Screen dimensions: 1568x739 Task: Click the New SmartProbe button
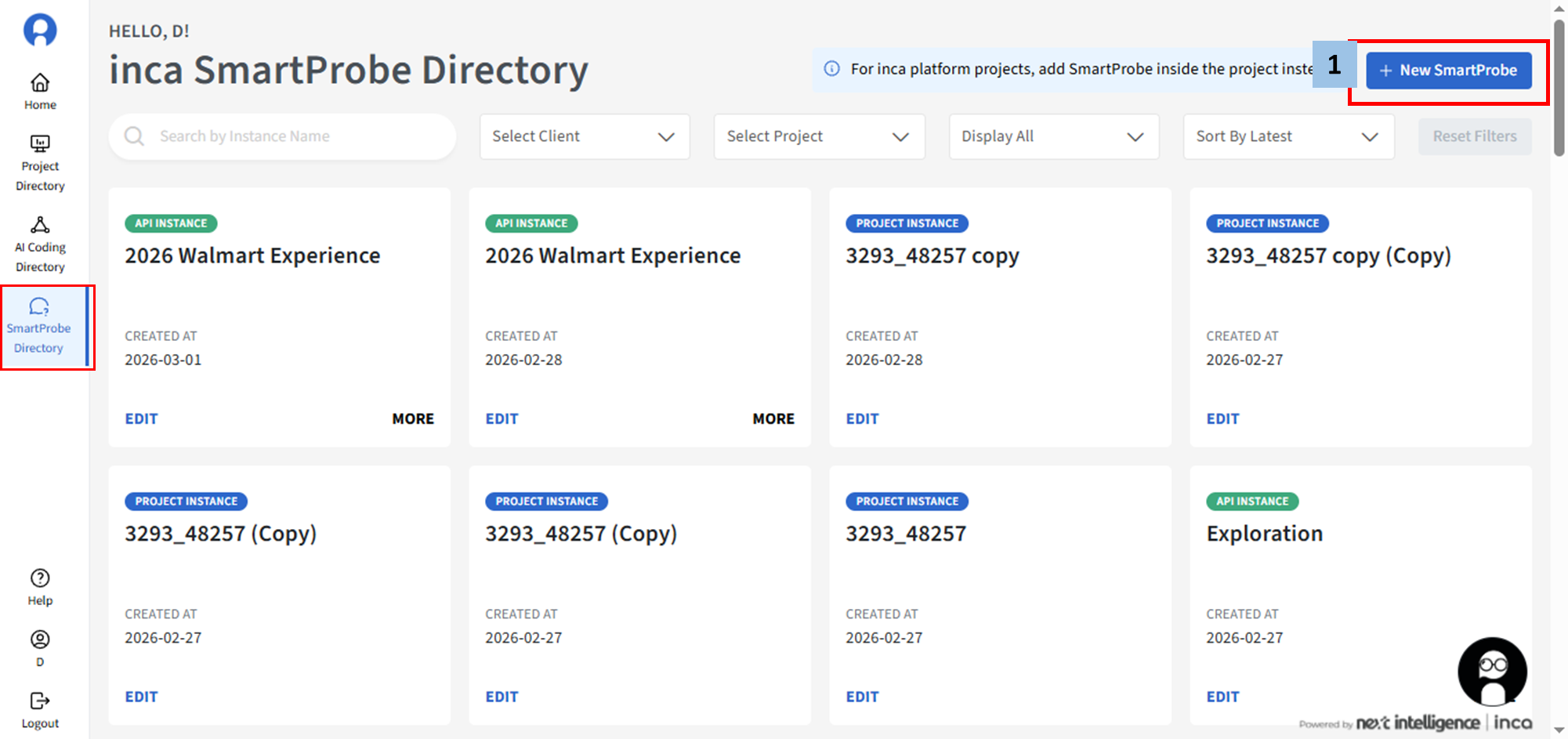(1448, 71)
